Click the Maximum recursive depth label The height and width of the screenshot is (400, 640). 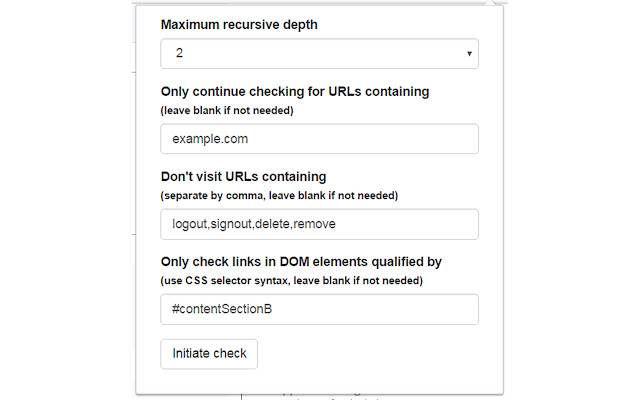click(x=239, y=24)
